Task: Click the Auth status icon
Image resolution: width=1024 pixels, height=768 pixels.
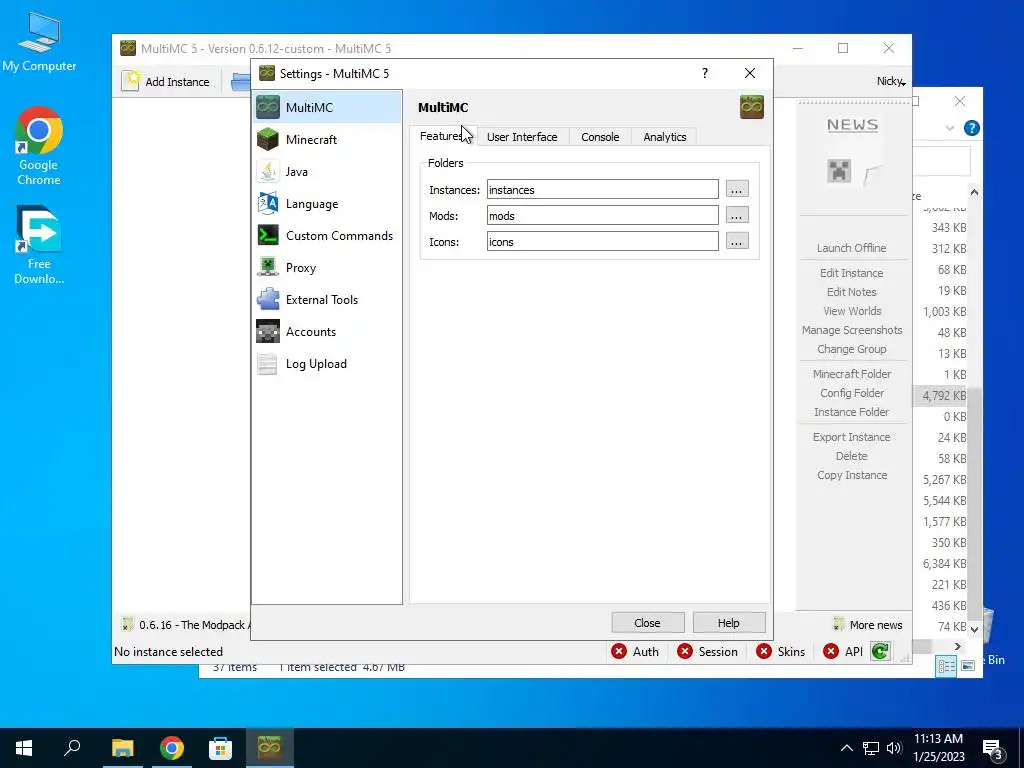Action: point(618,651)
